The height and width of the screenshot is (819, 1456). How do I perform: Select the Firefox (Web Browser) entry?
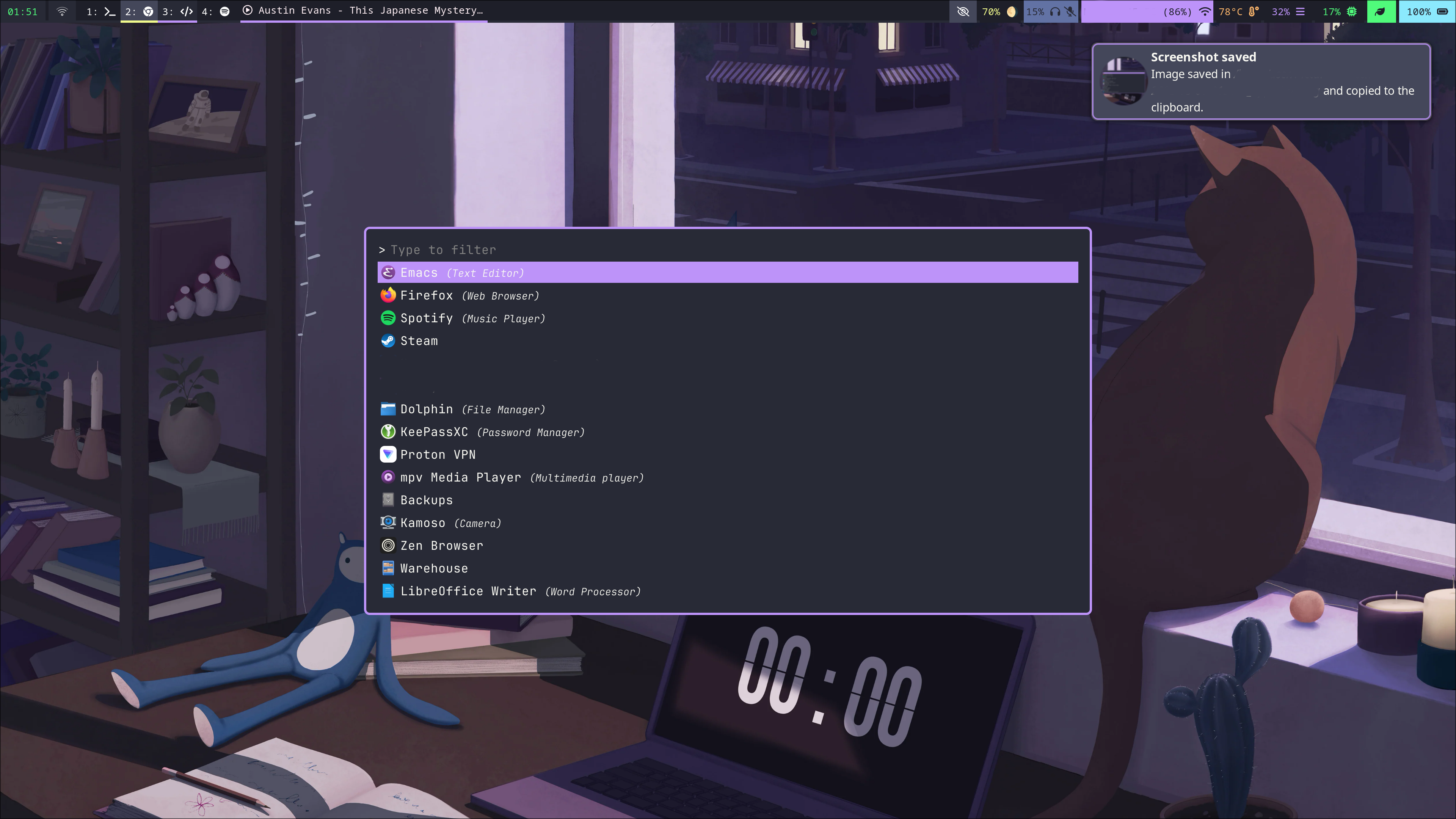click(x=728, y=295)
